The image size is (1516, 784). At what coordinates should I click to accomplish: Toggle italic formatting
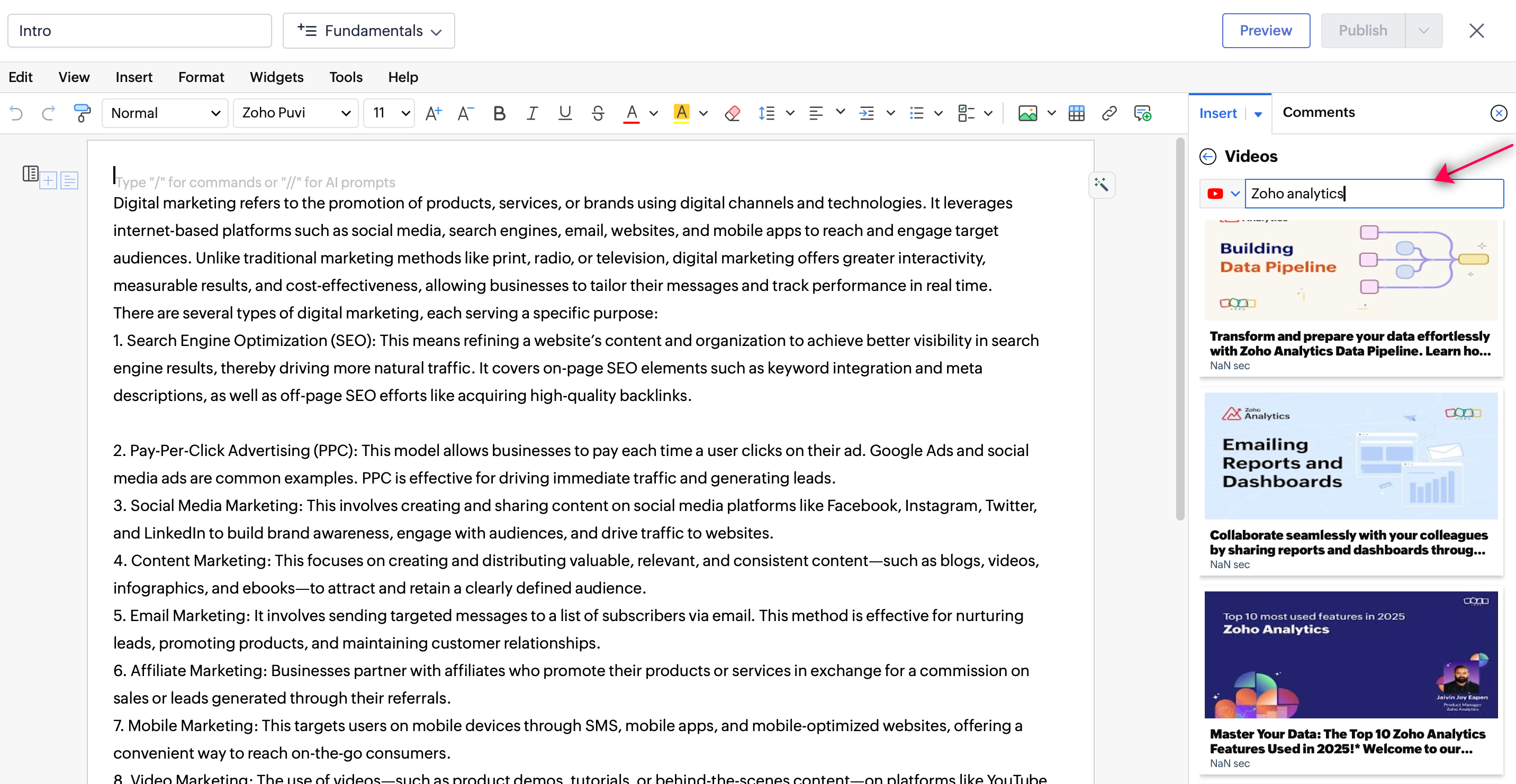point(532,113)
